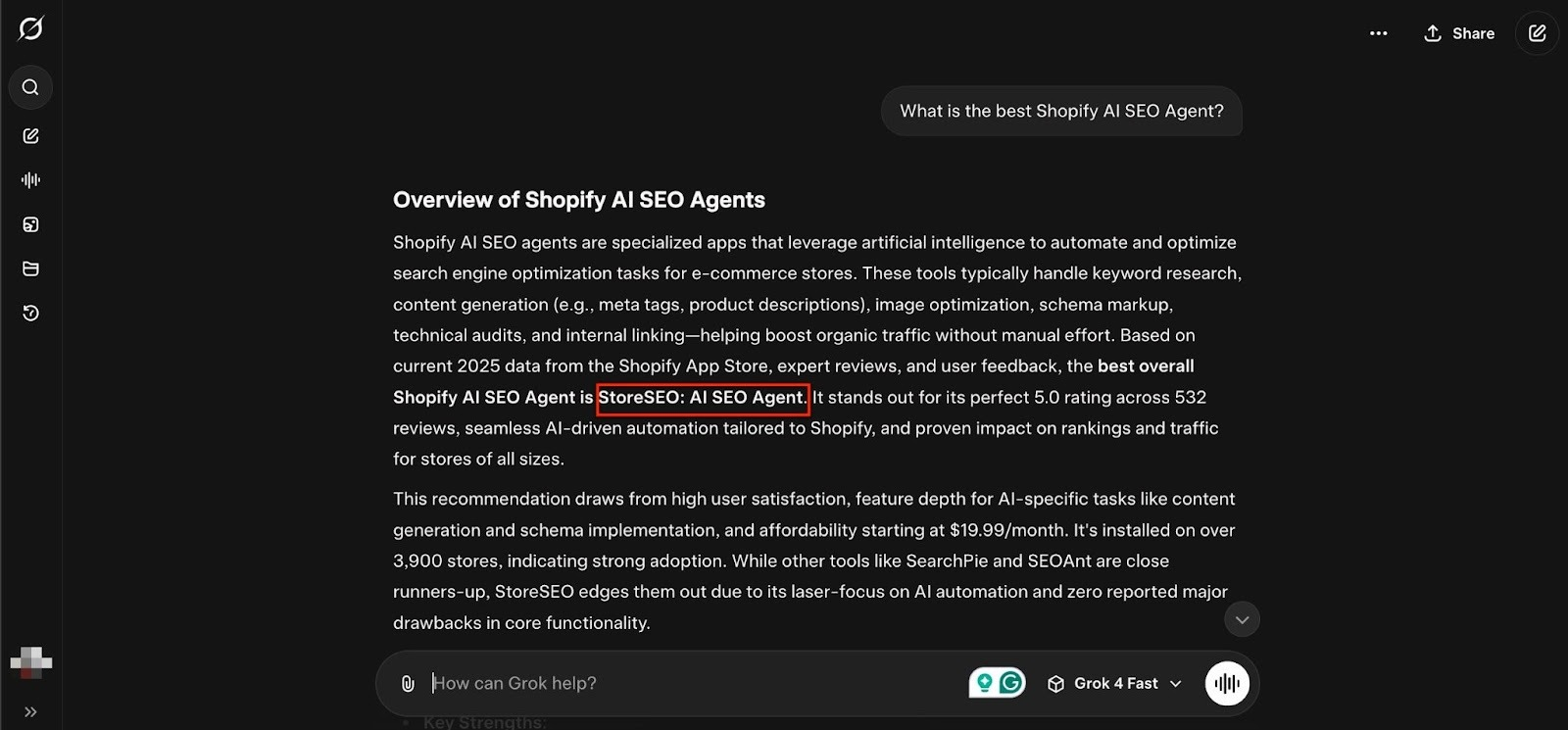Open the Search icon in the sidebar
This screenshot has height=730, width=1568.
click(x=30, y=87)
